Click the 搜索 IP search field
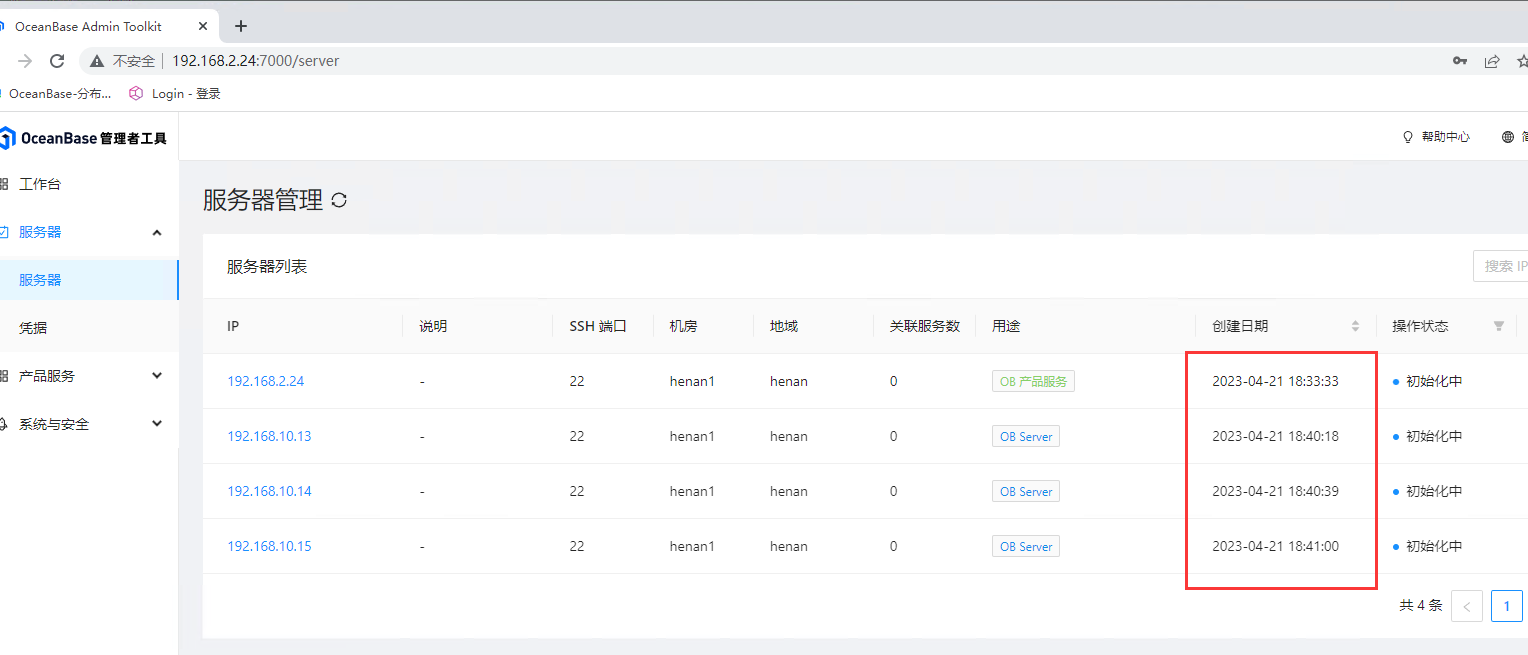Image resolution: width=1528 pixels, height=655 pixels. (x=1500, y=266)
